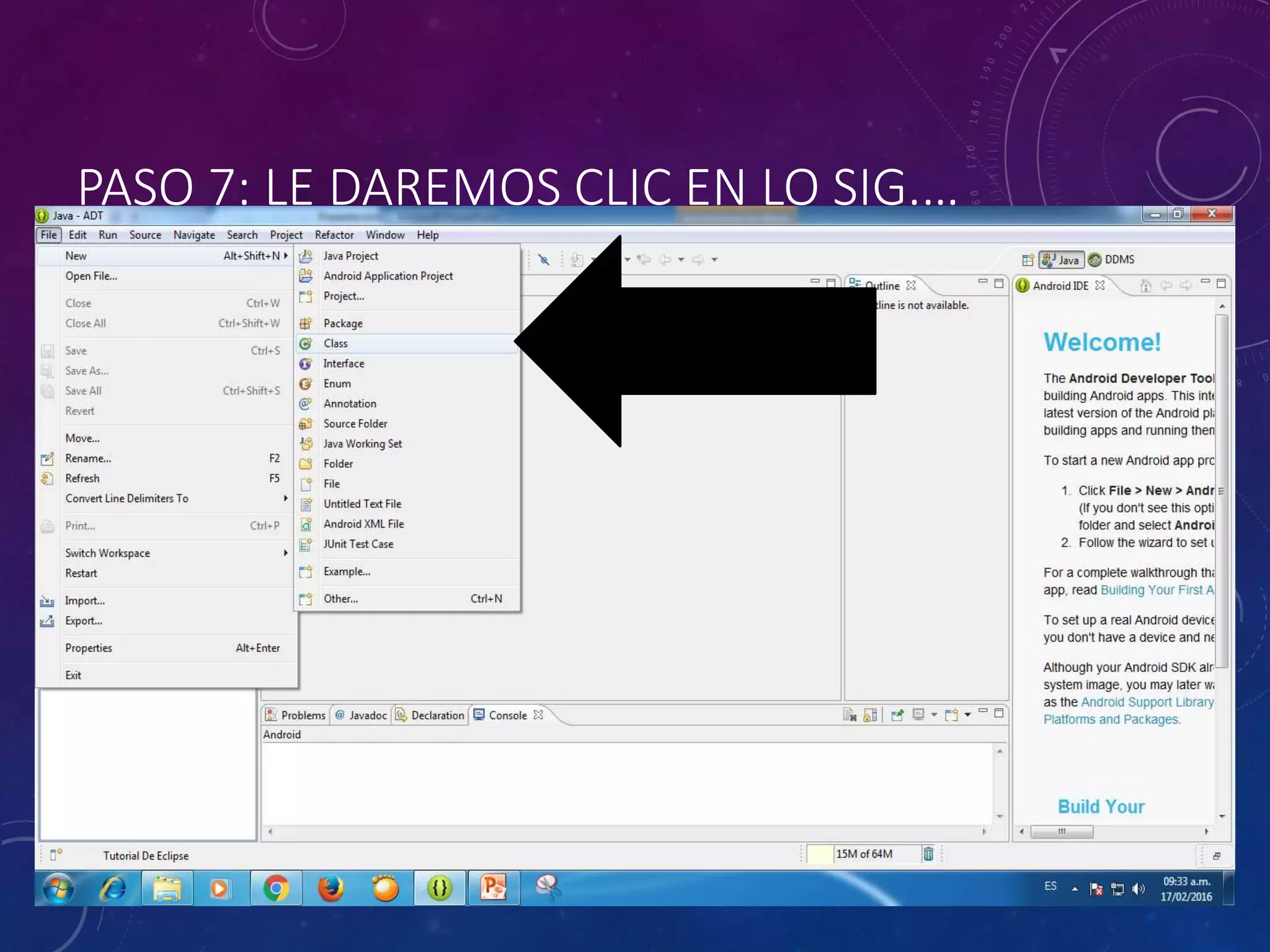
Task: Open Building Your First App link
Action: (1157, 590)
